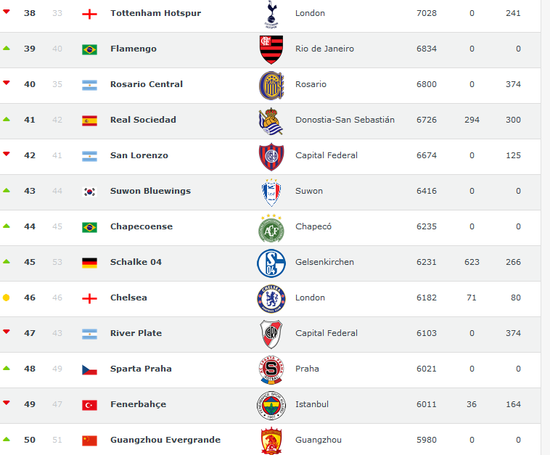Click the Tottenham Hotspur club crest
Screen dimensions: 550x455
[271, 14]
